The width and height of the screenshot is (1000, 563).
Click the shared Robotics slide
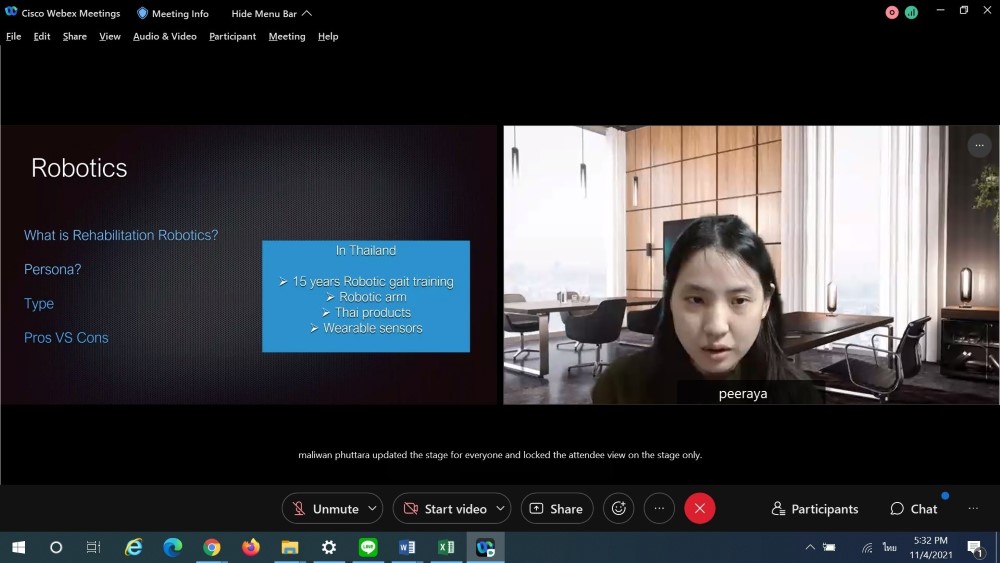point(249,265)
